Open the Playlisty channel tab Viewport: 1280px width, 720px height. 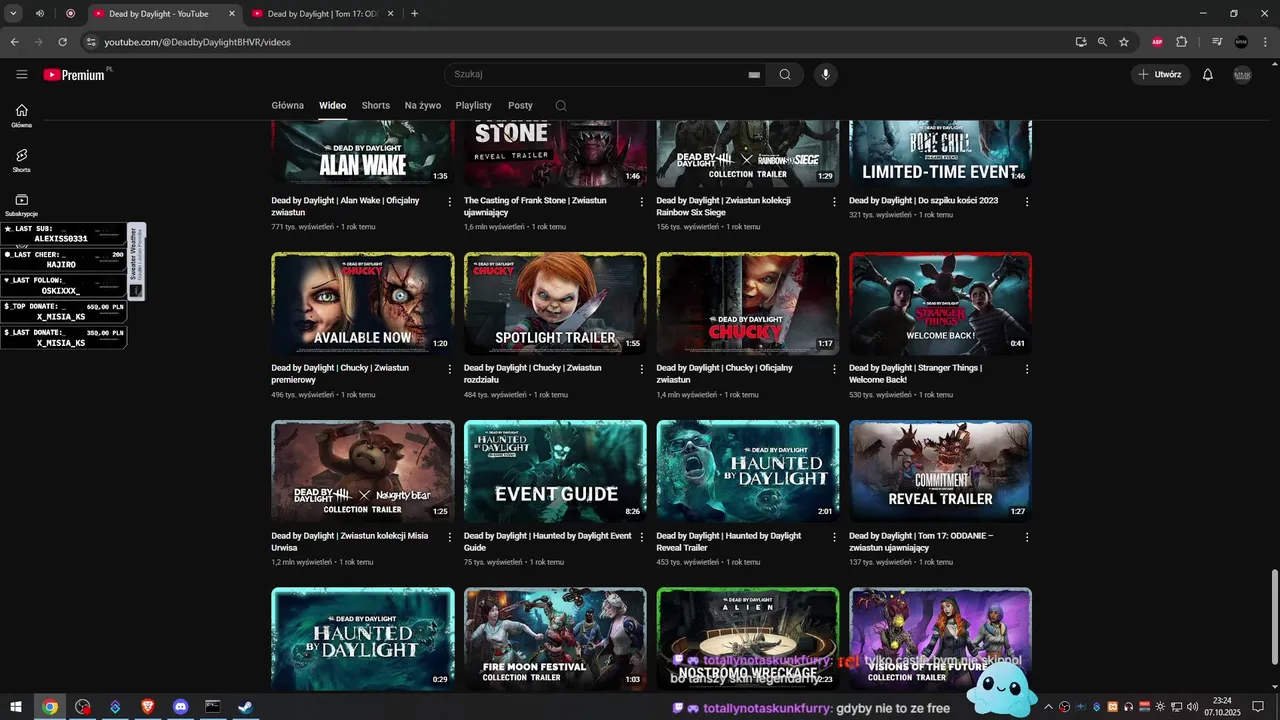(x=474, y=105)
